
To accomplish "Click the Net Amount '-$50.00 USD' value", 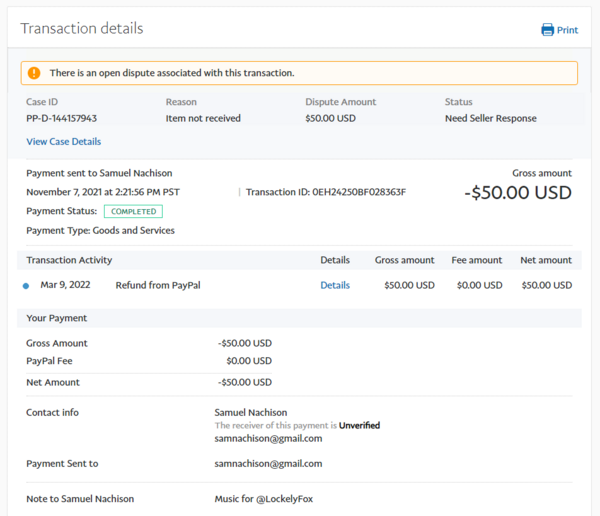I will tap(245, 382).
